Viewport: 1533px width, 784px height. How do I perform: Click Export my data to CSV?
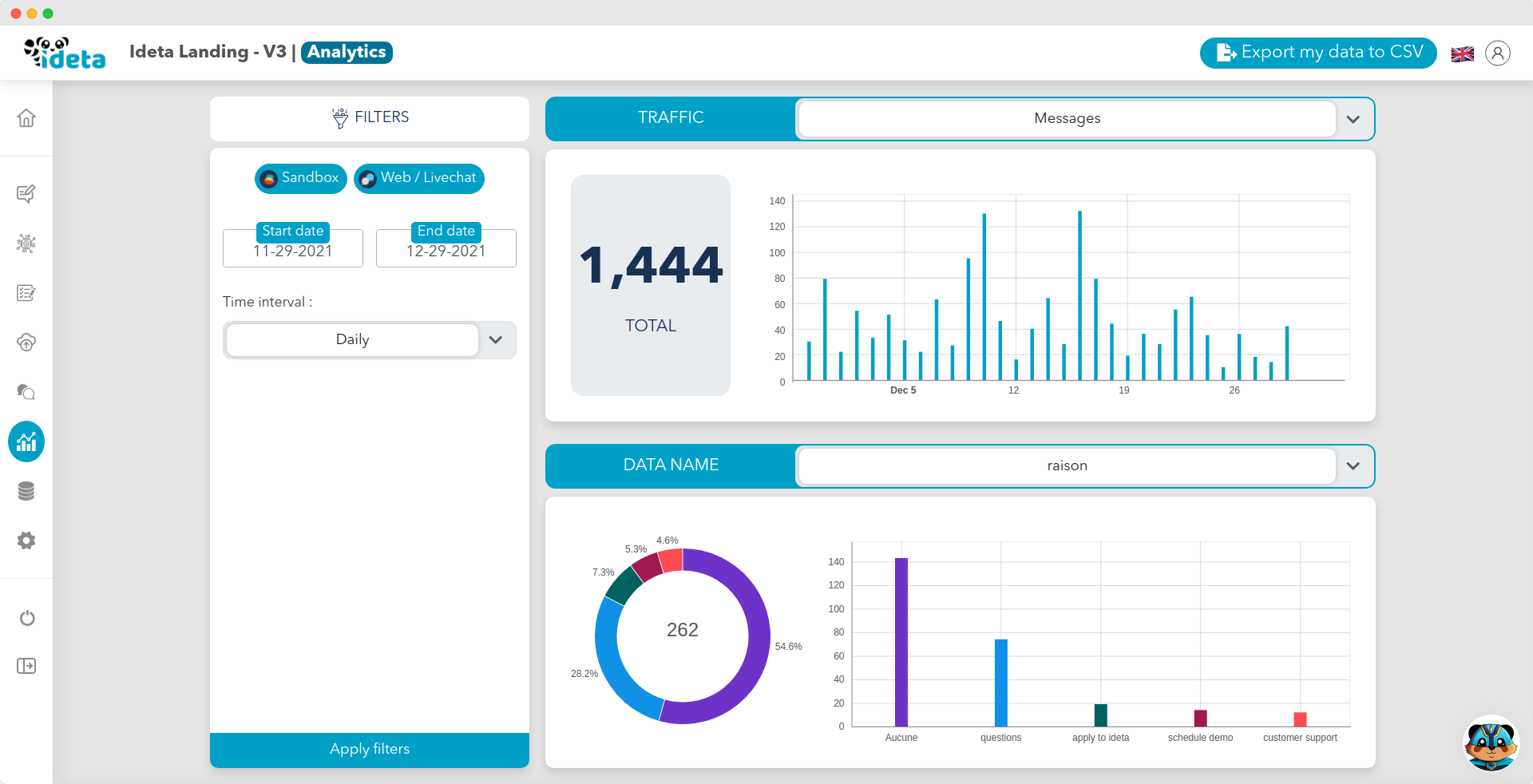pyautogui.click(x=1318, y=53)
